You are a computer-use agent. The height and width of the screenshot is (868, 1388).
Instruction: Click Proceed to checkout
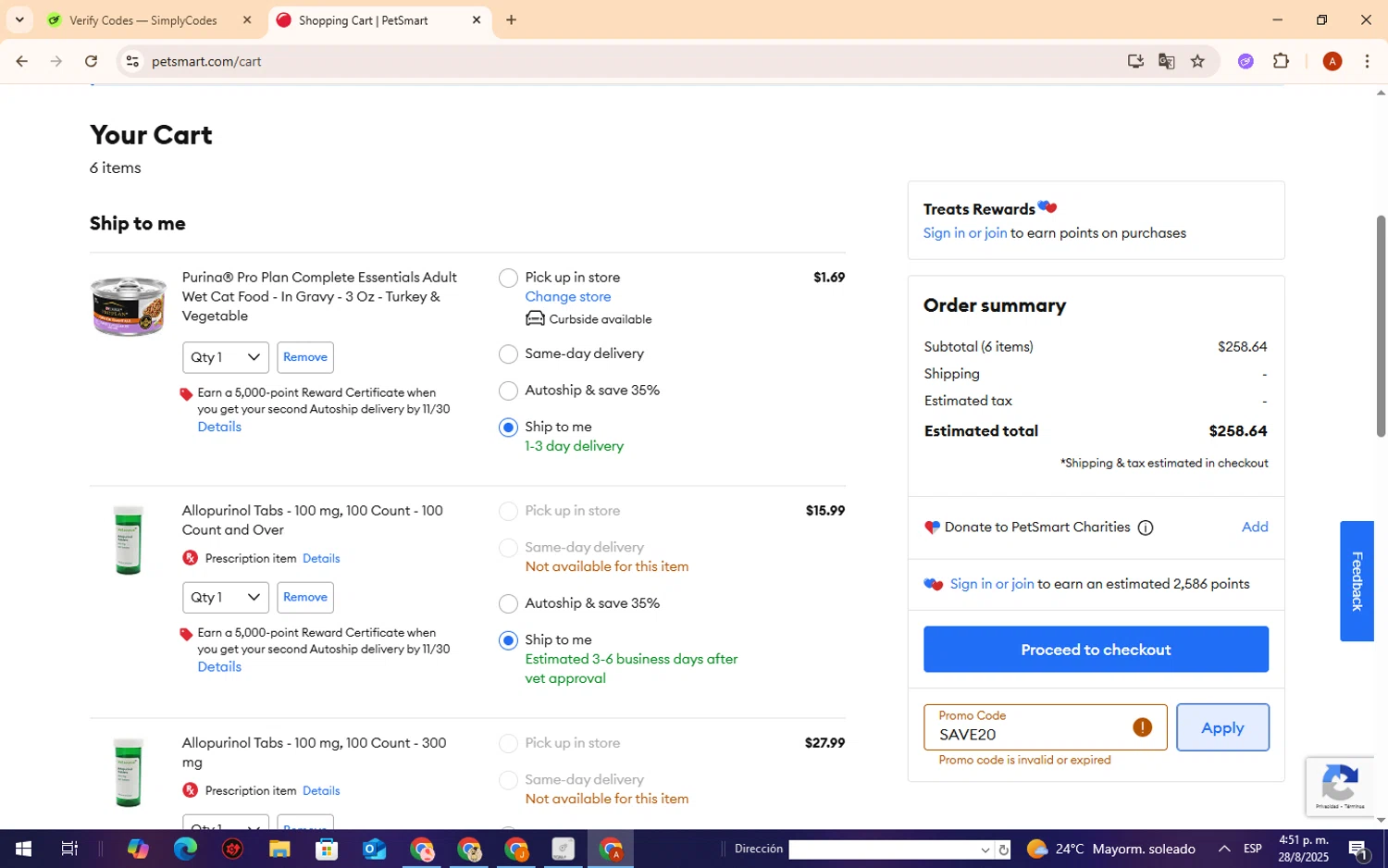coord(1096,650)
